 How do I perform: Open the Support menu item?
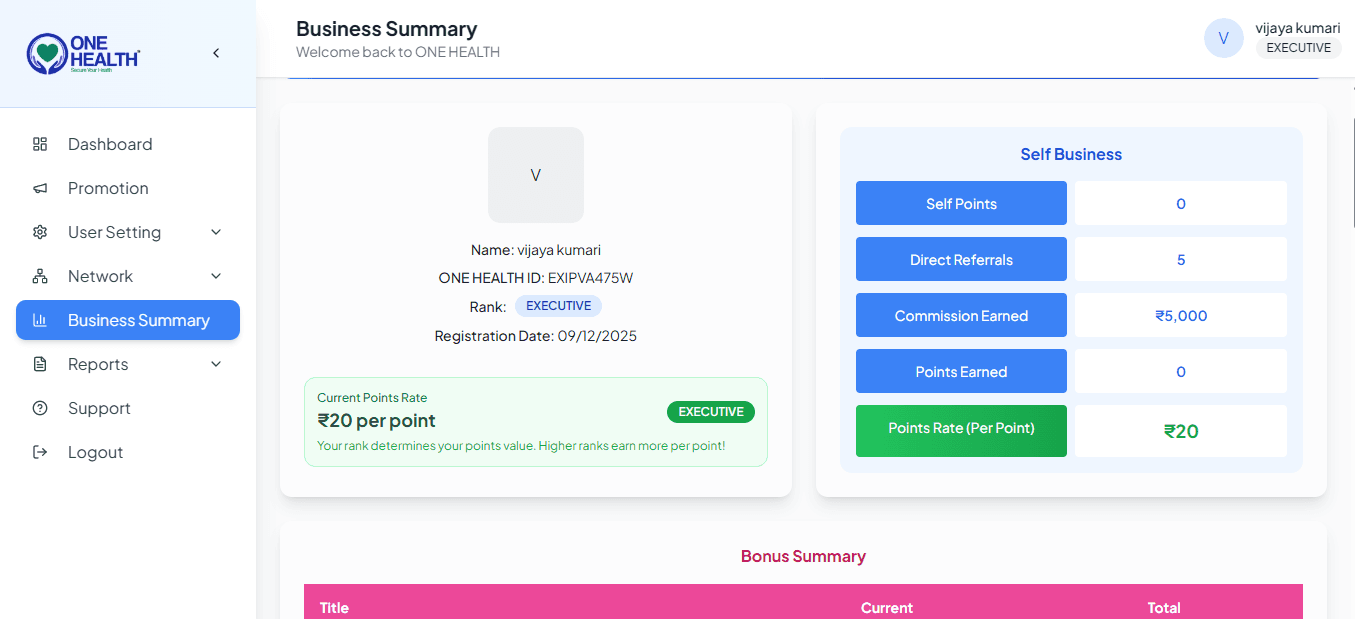click(128, 408)
